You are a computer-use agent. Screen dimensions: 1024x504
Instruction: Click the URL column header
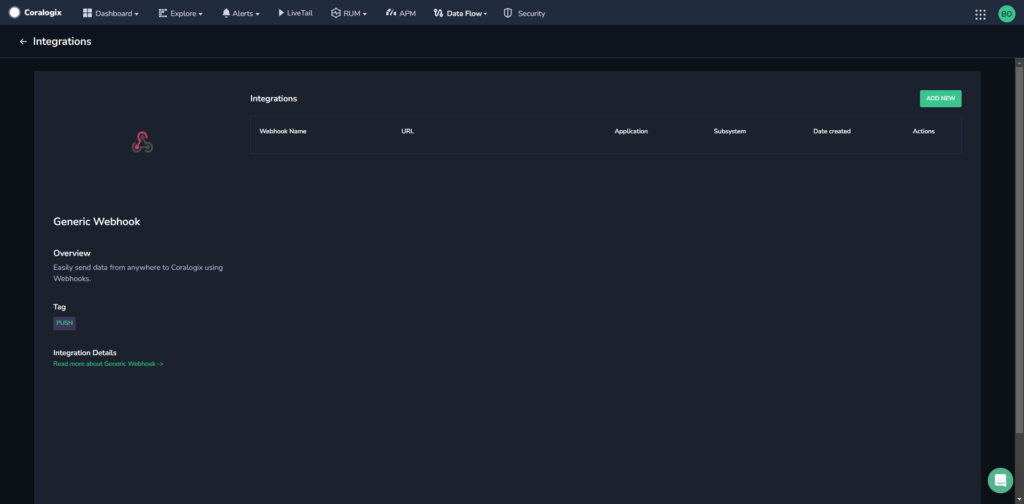[408, 131]
